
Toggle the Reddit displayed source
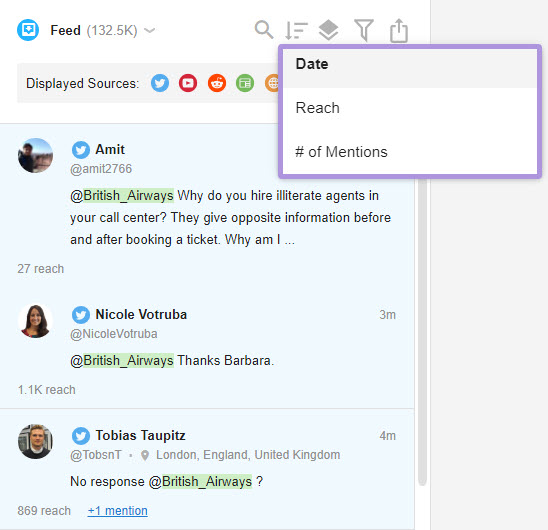(x=217, y=83)
